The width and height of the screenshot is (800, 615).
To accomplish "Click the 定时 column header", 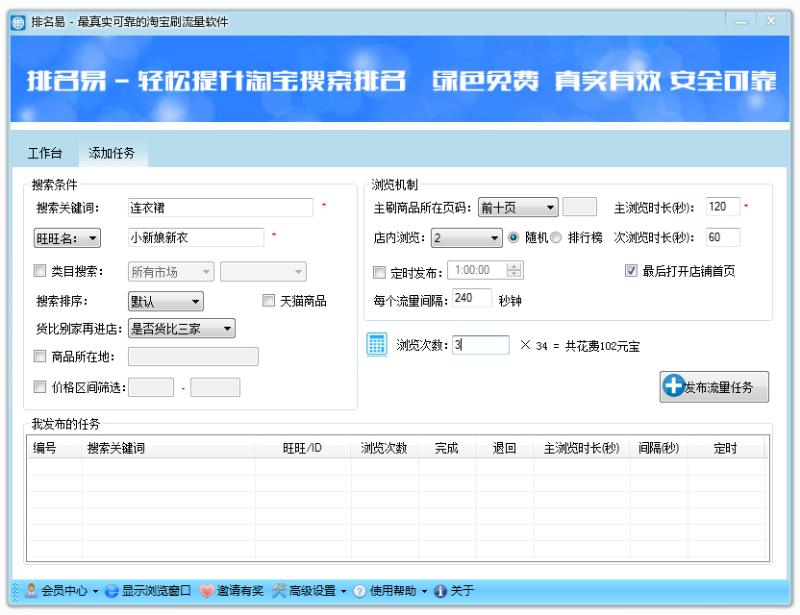I will [x=726, y=448].
